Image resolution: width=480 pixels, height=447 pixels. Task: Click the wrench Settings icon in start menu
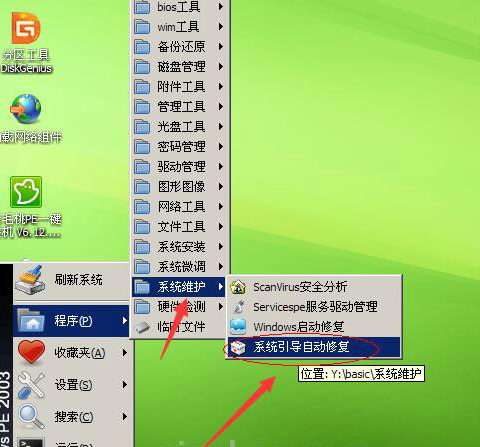31,385
